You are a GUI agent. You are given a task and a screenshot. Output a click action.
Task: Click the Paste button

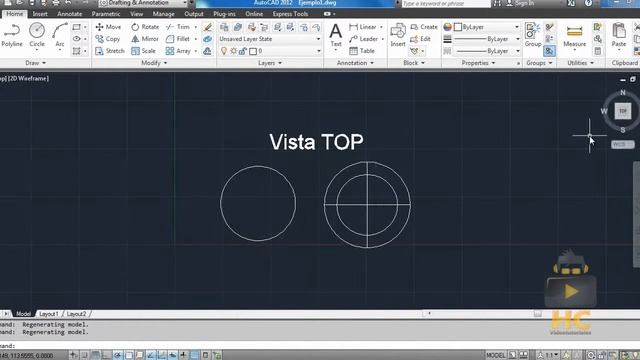619,35
